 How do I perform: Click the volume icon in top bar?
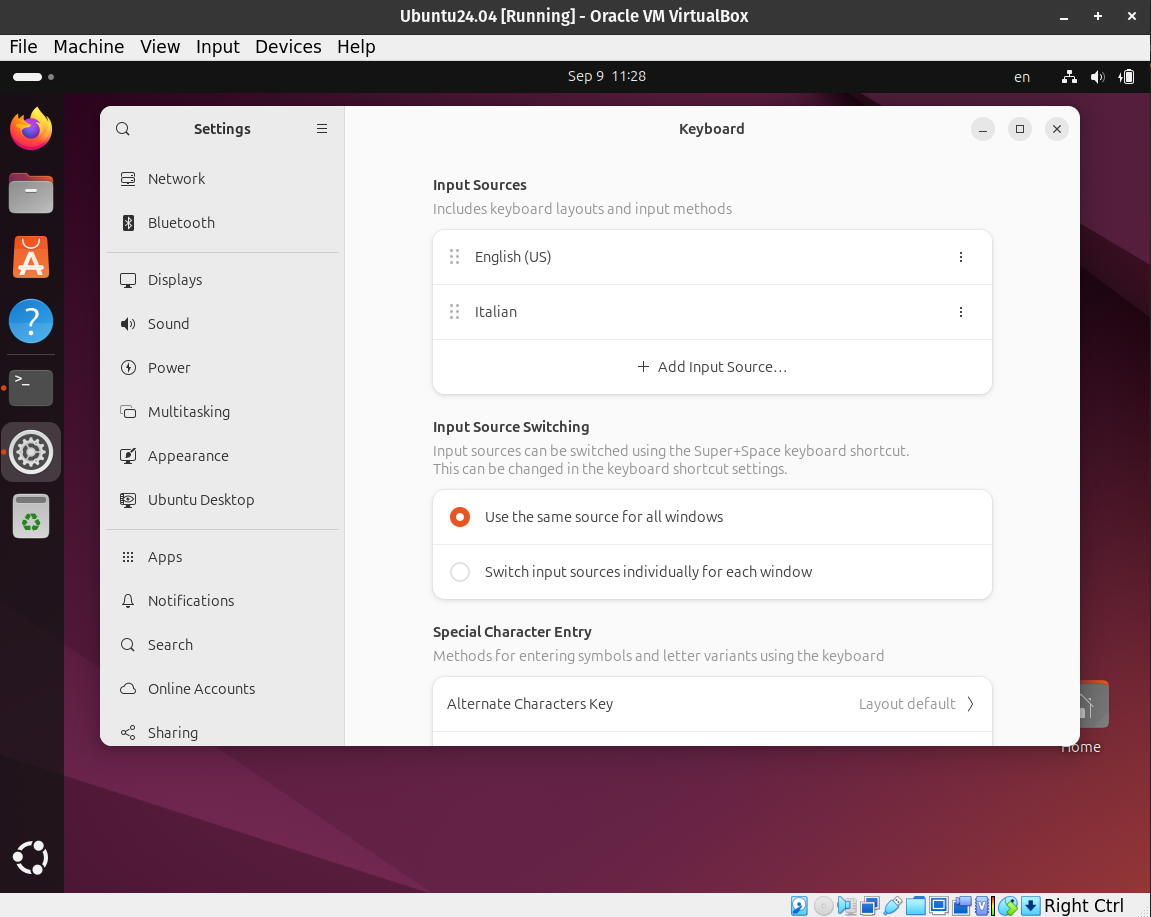click(1097, 77)
